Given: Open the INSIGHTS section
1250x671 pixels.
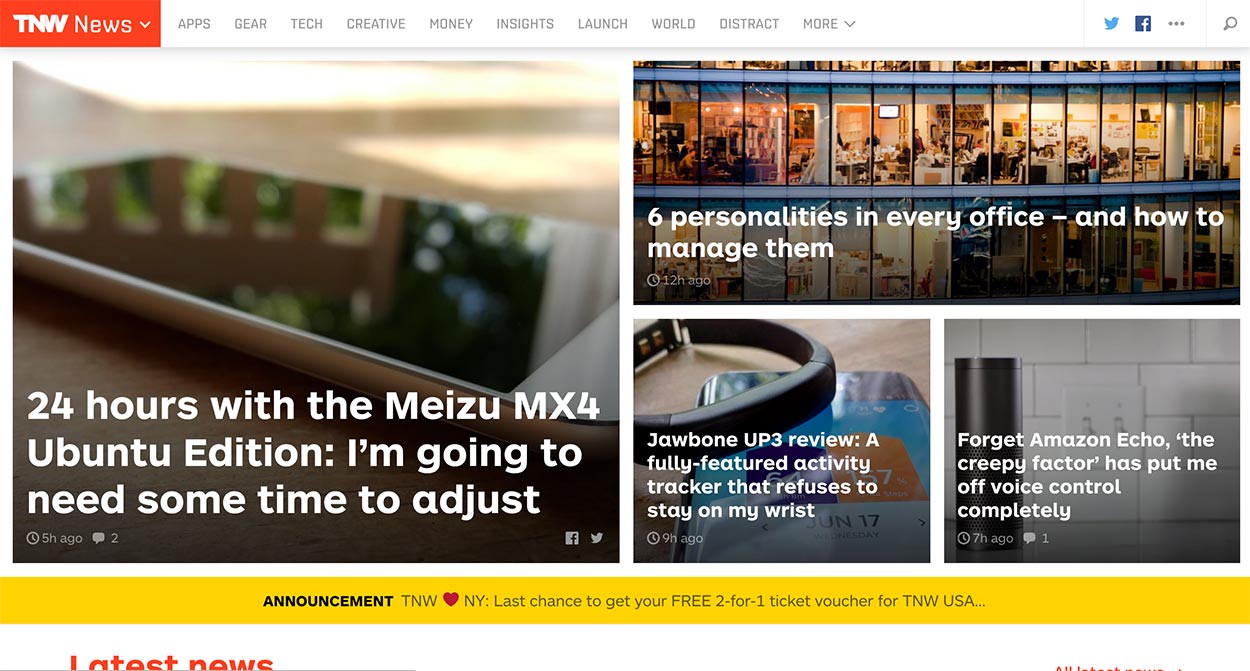Looking at the screenshot, I should tap(525, 24).
